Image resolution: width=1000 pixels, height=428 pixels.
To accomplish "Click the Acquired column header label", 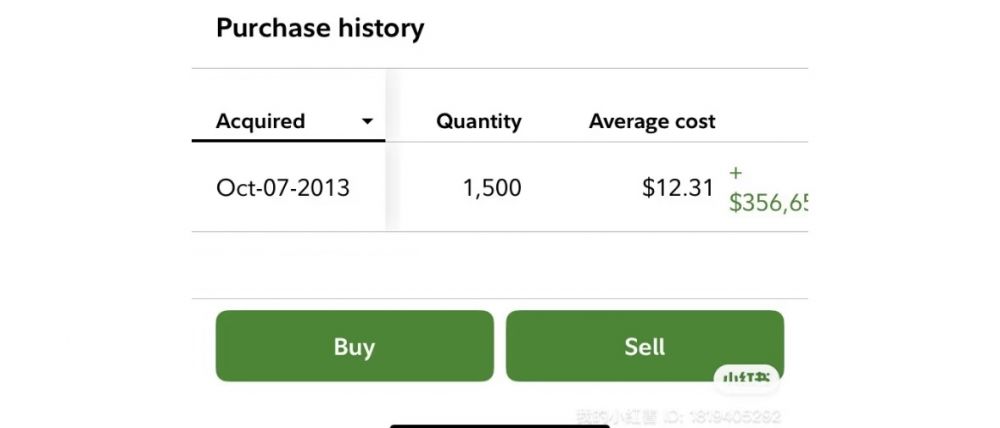I will [260, 121].
